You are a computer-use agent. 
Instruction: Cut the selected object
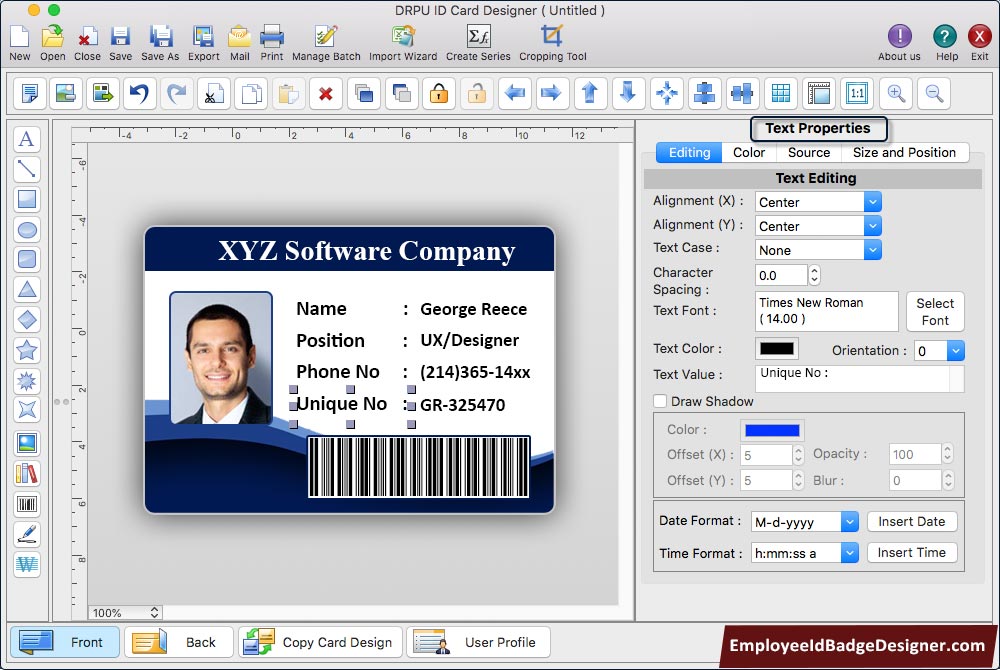click(214, 94)
